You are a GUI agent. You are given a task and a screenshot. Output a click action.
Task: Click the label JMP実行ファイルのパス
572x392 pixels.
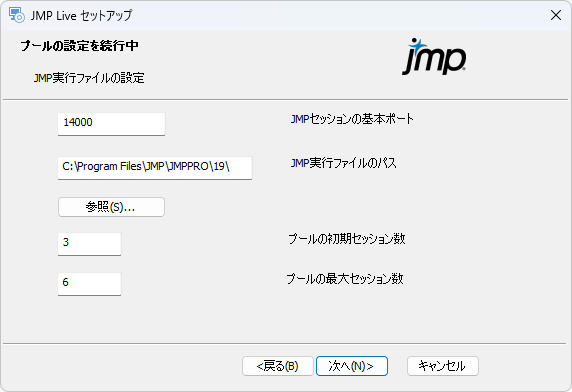[344, 163]
